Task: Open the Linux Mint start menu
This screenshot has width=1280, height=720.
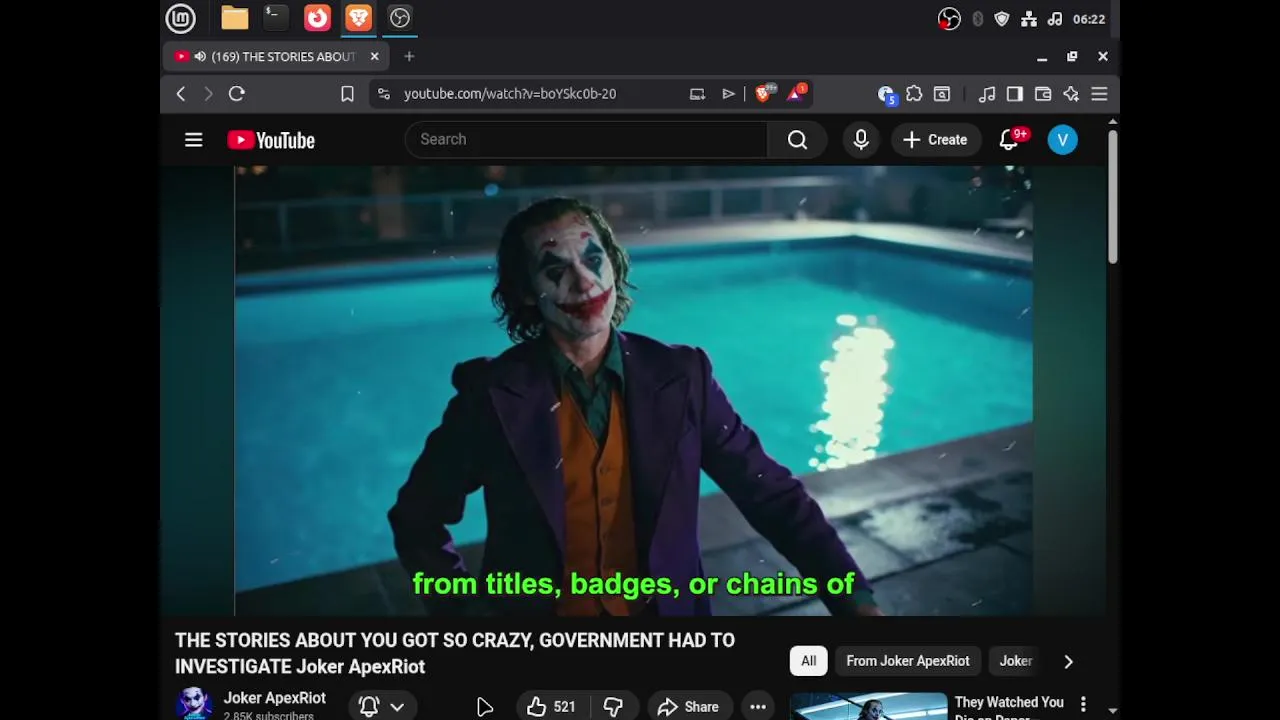Action: (x=180, y=18)
